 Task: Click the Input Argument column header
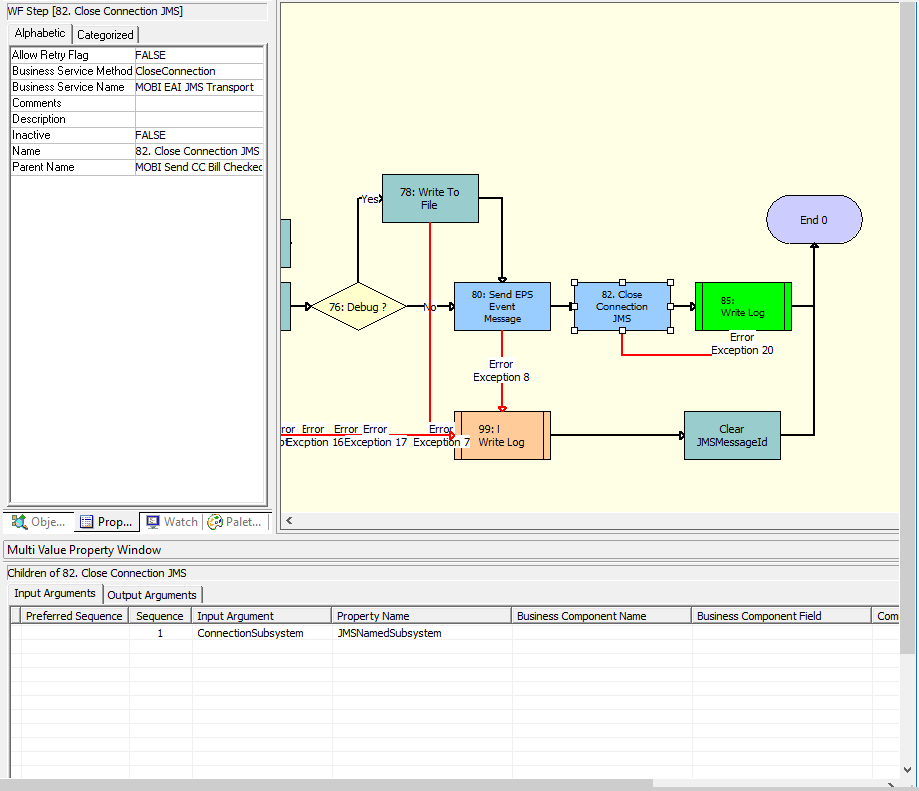click(261, 616)
